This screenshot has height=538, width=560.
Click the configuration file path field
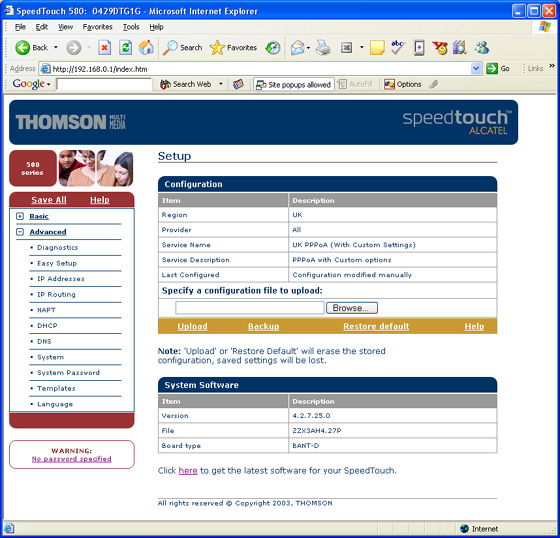(250, 308)
